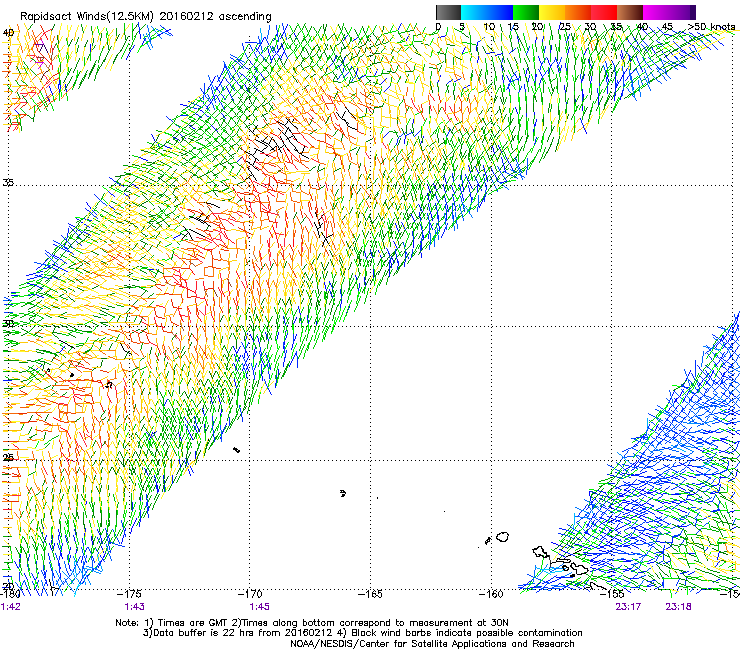Click the small island outline near -166 longitude

(343, 493)
